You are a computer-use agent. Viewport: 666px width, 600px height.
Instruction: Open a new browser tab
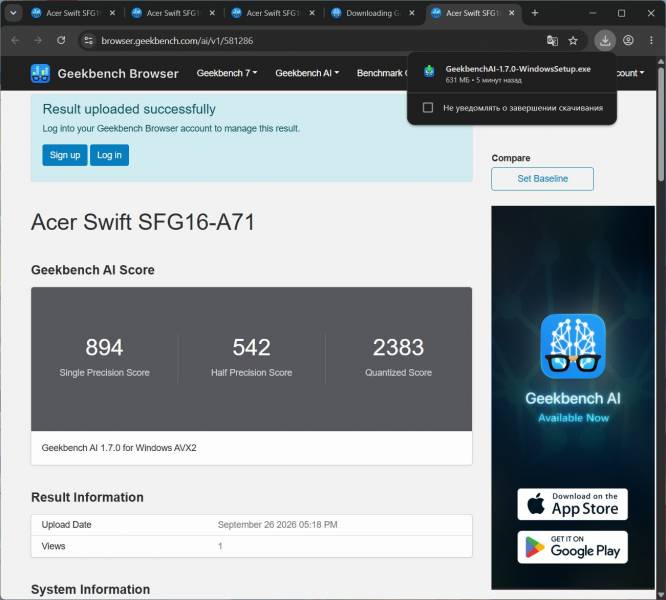click(x=535, y=13)
